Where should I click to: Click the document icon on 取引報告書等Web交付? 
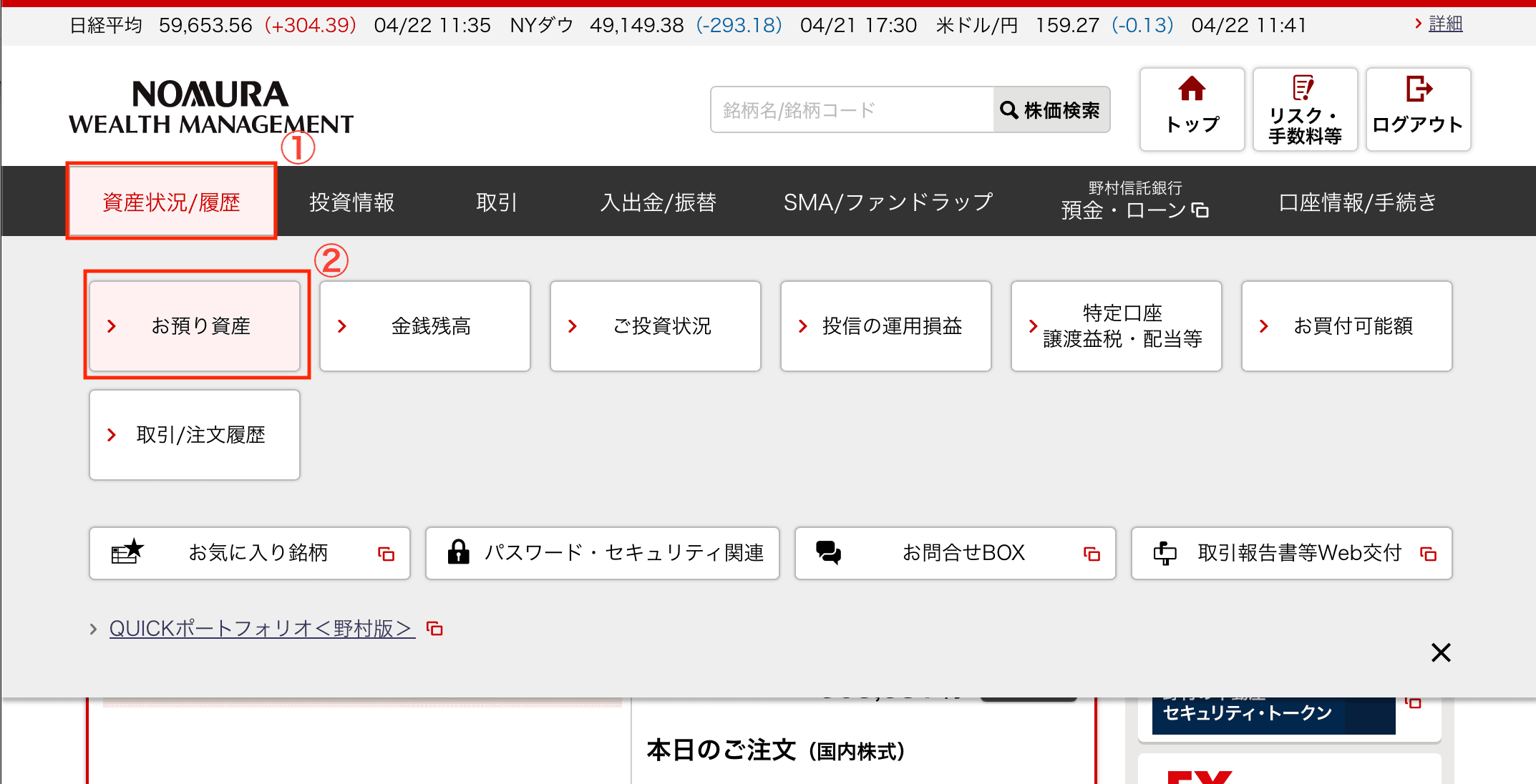point(1165,553)
